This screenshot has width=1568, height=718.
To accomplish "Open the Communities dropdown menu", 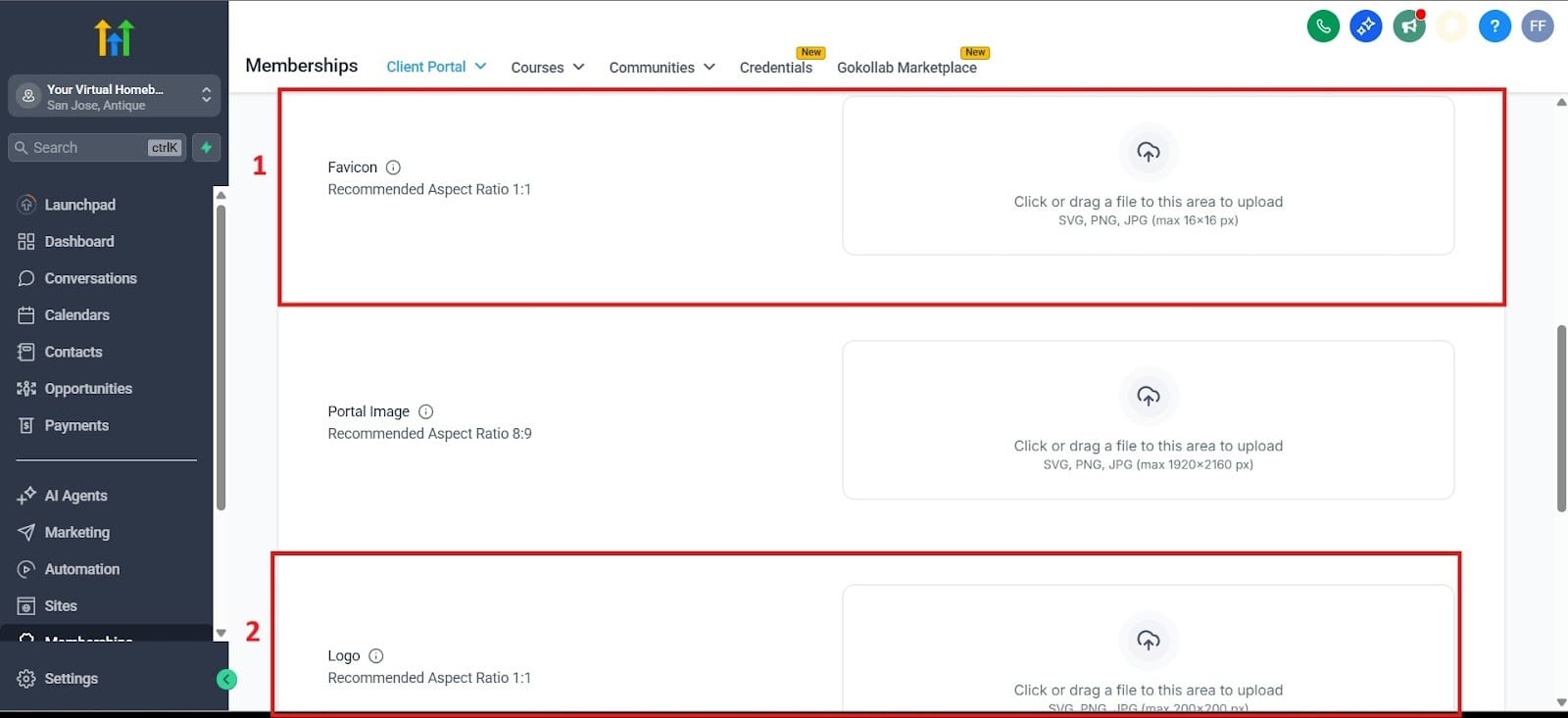I will (661, 68).
